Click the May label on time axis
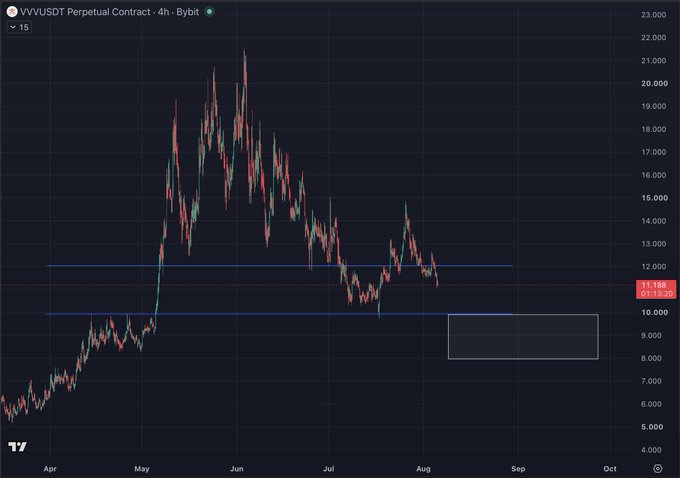This screenshot has height=478, width=680. 142,468
